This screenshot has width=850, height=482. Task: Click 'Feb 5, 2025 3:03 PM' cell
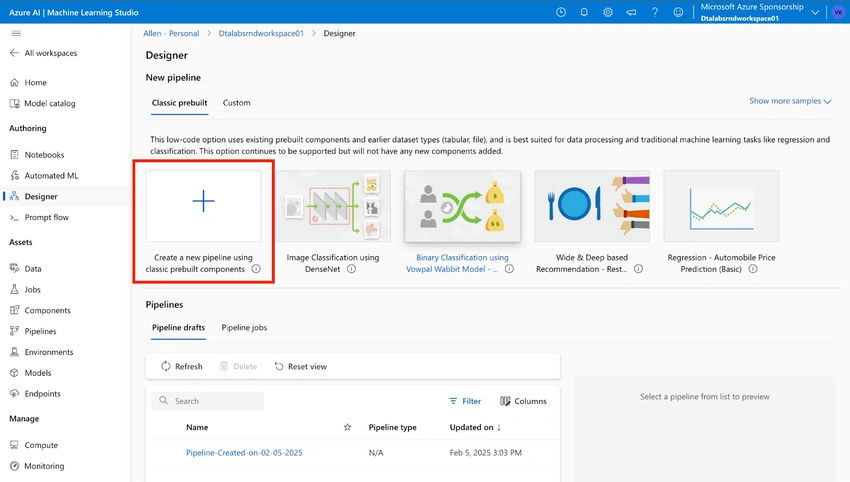(x=486, y=453)
